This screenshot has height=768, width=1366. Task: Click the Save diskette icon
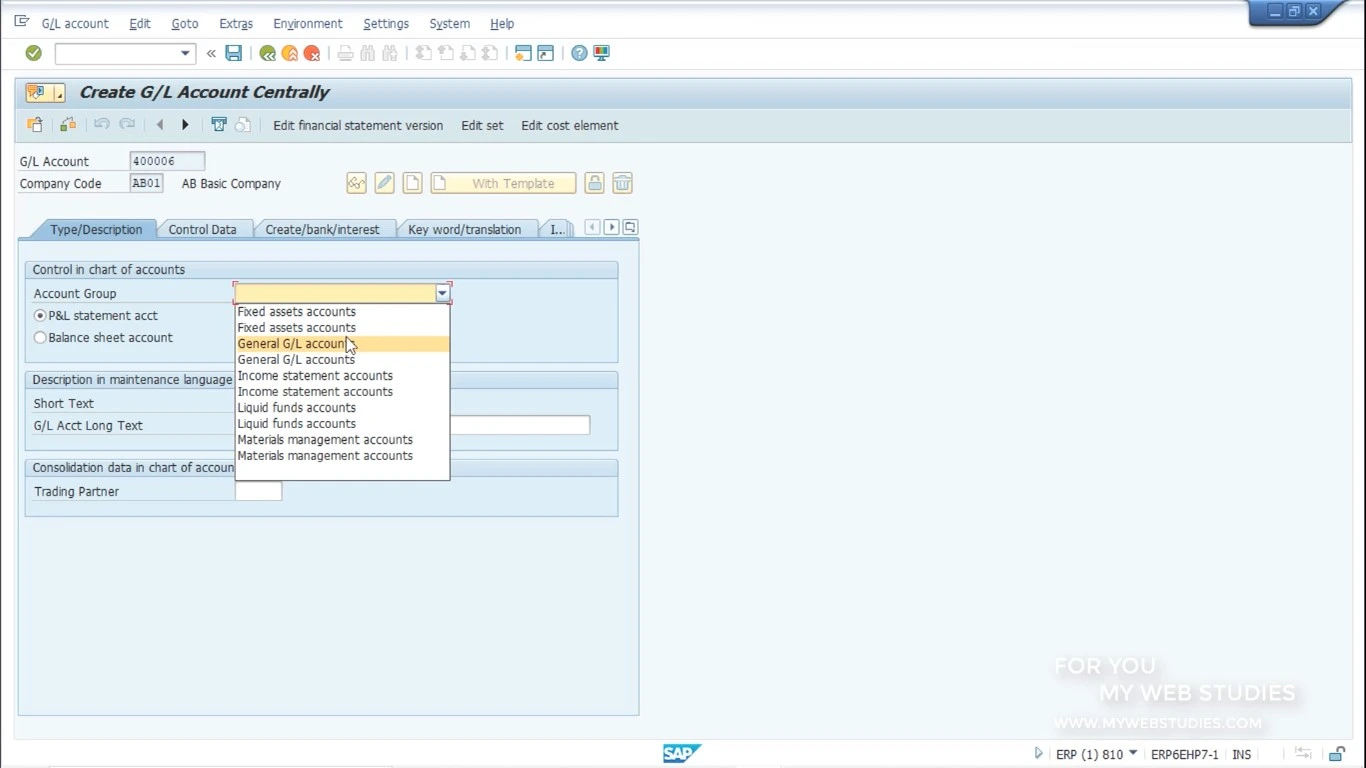[x=233, y=53]
